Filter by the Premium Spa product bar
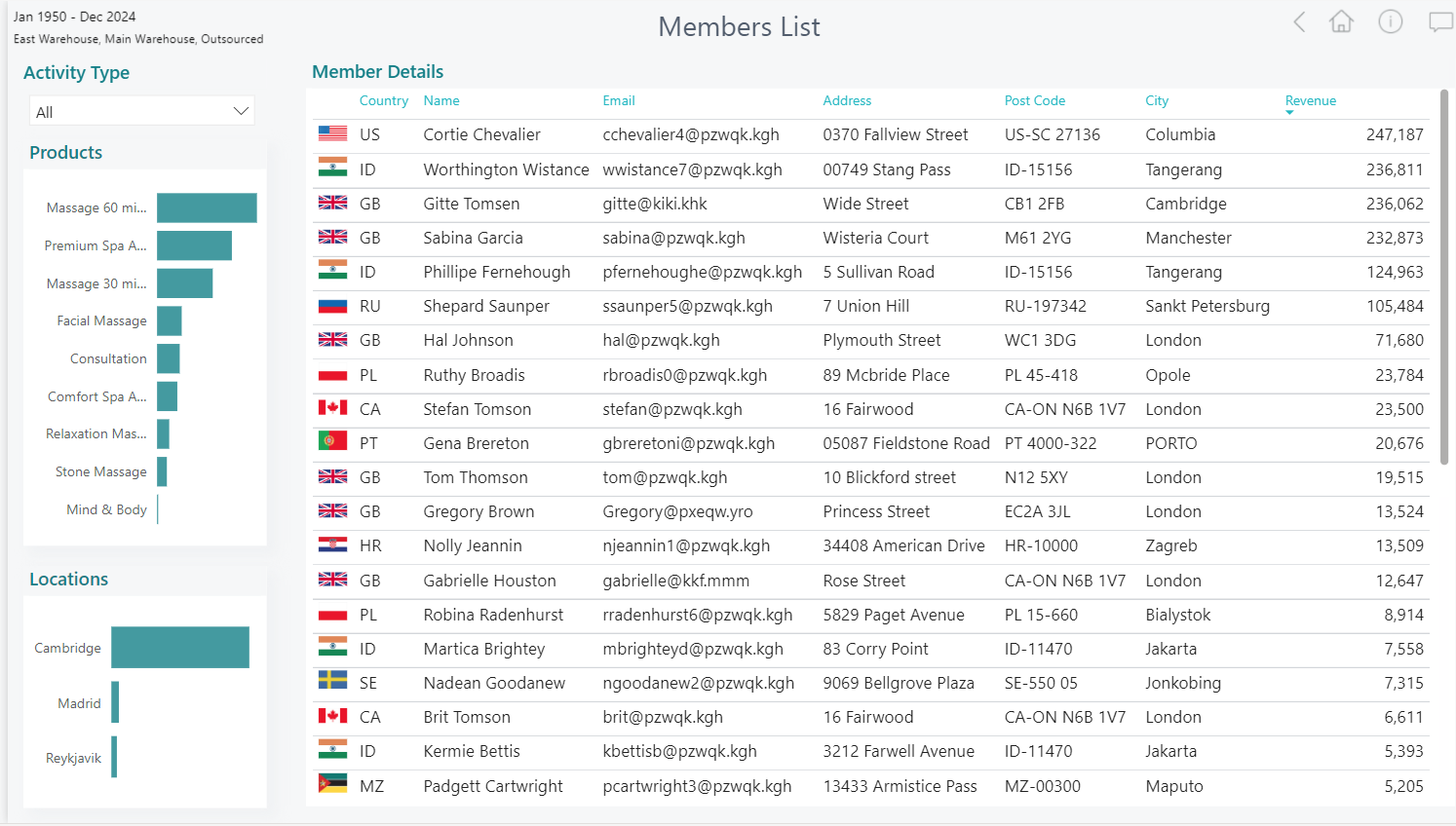This screenshot has width=1456, height=826. [194, 245]
